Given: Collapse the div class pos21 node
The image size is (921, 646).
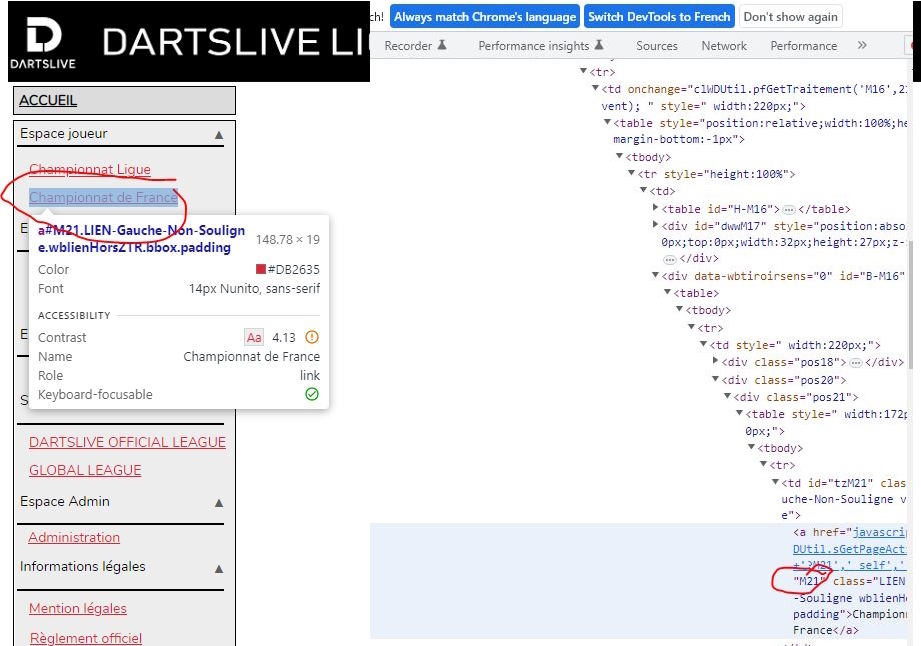Looking at the screenshot, I should [727, 396].
